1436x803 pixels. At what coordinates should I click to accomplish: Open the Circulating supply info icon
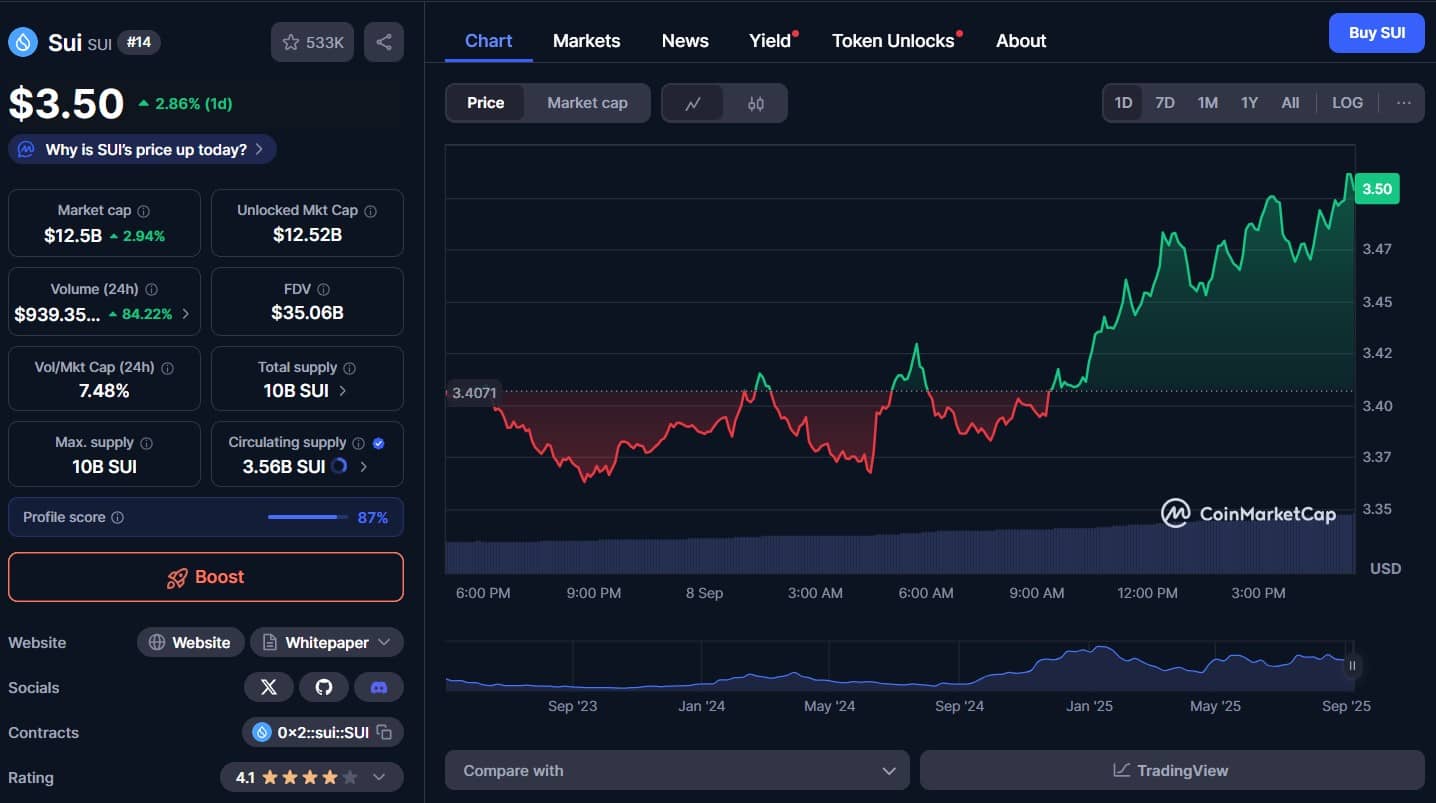pos(358,443)
